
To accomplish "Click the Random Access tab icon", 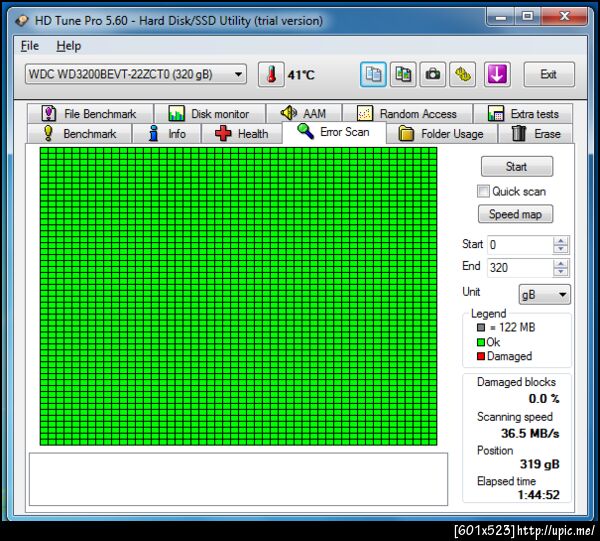I will click(365, 114).
